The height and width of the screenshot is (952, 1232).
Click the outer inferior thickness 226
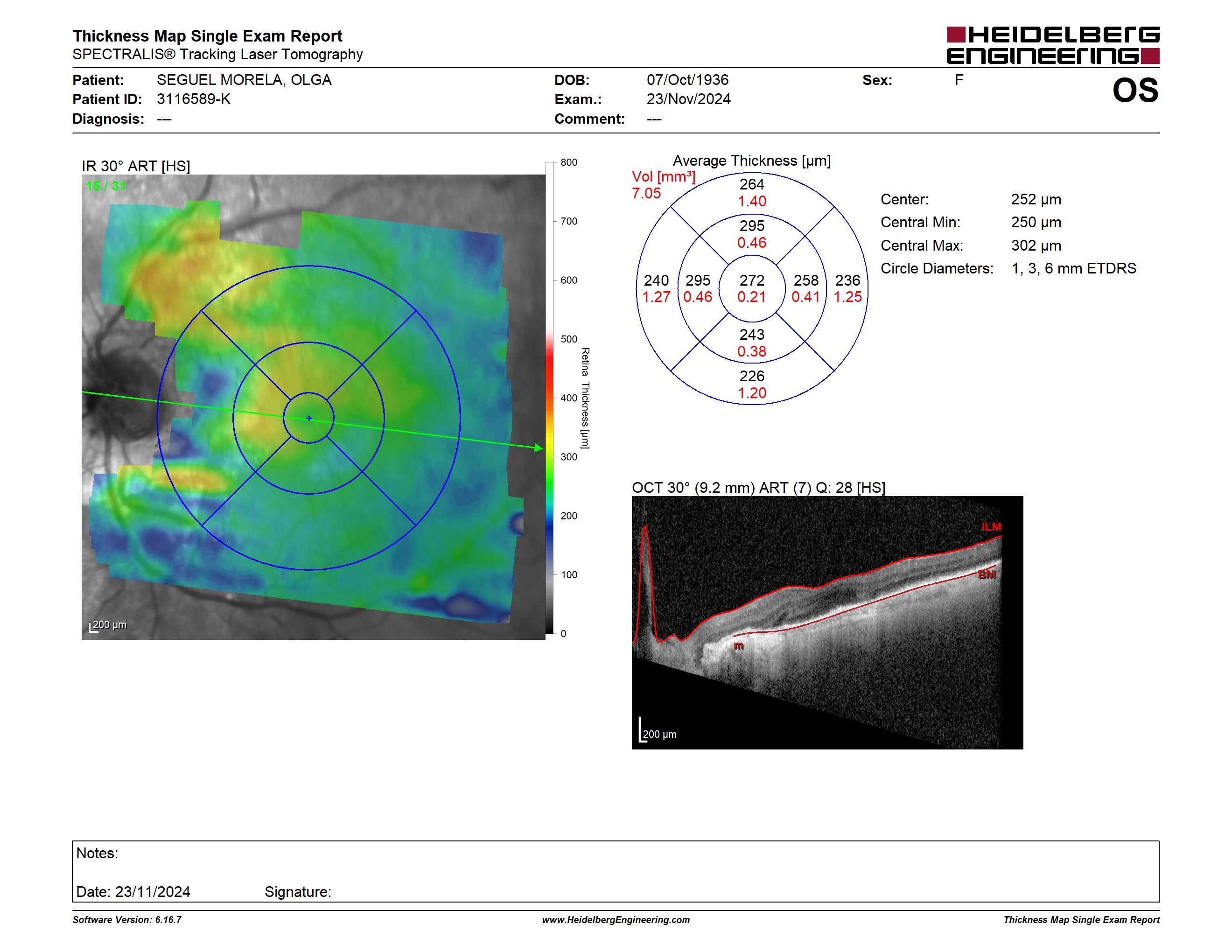click(x=751, y=376)
